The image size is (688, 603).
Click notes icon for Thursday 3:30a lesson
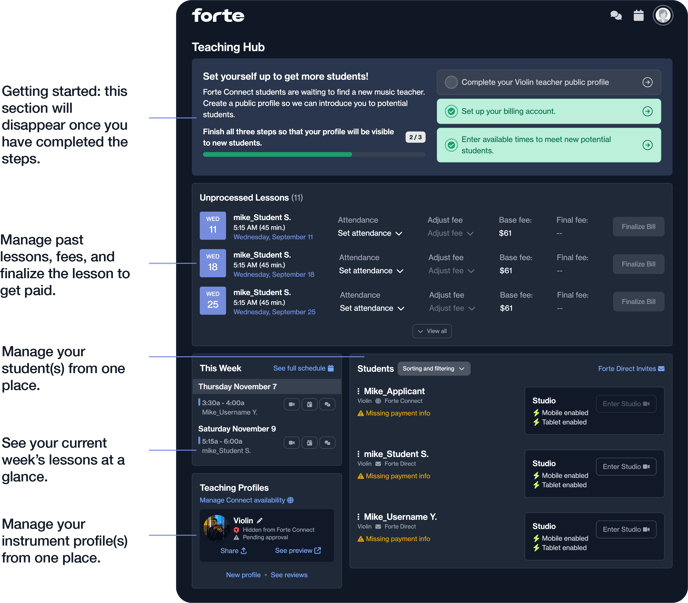point(310,405)
